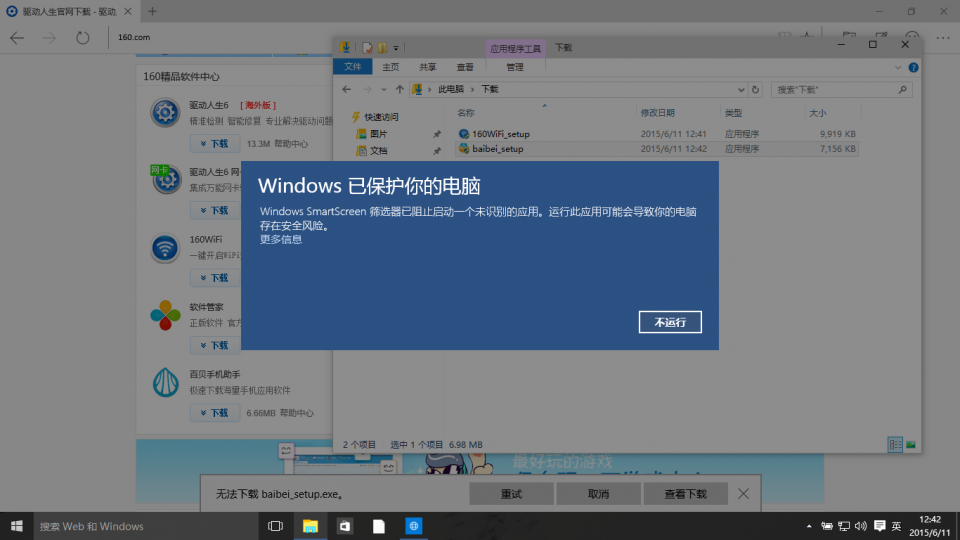Open Task View on the taskbar
This screenshot has height=540, width=960.
coord(276,526)
